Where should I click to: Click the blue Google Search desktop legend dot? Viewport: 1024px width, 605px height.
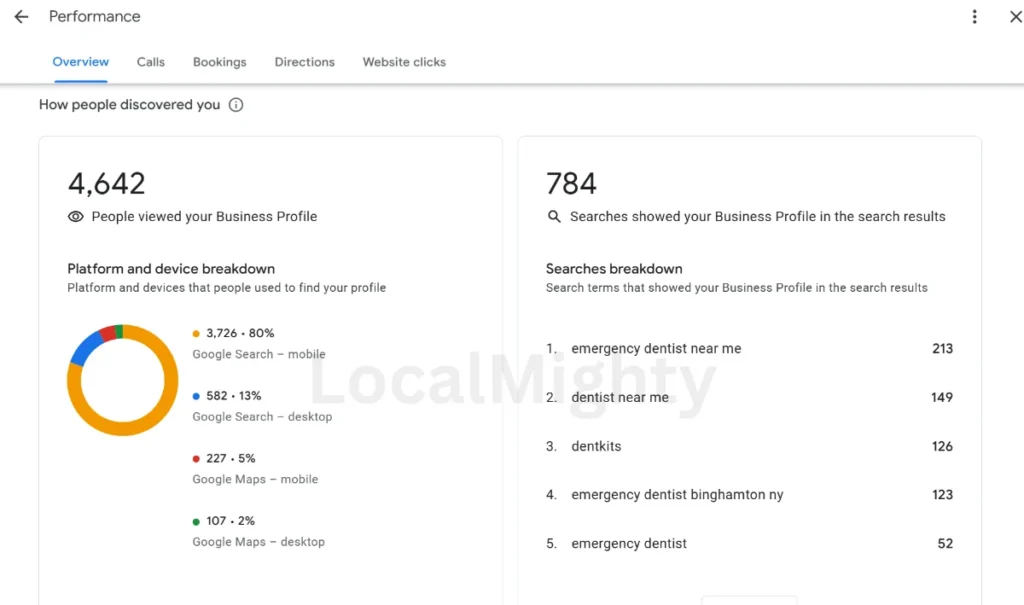[x=197, y=396]
